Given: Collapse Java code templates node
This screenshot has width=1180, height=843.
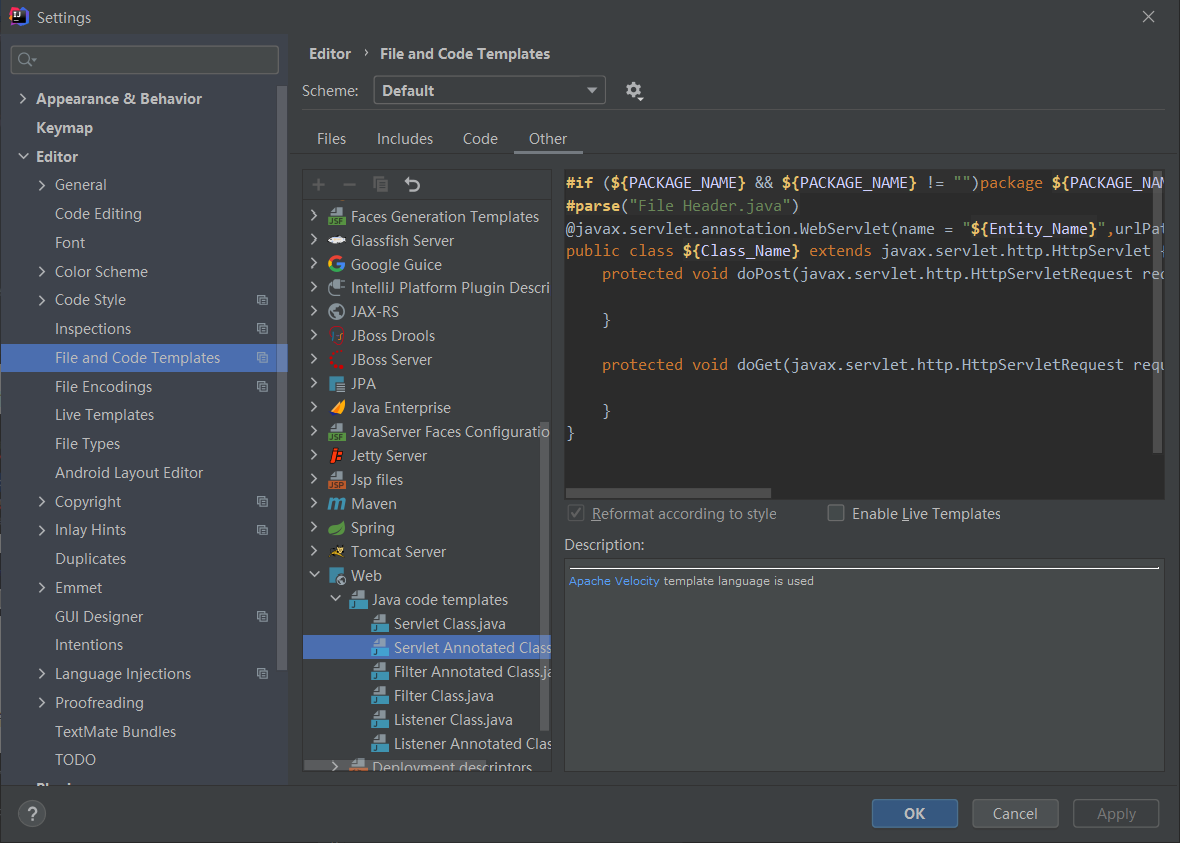Looking at the screenshot, I should pos(336,599).
